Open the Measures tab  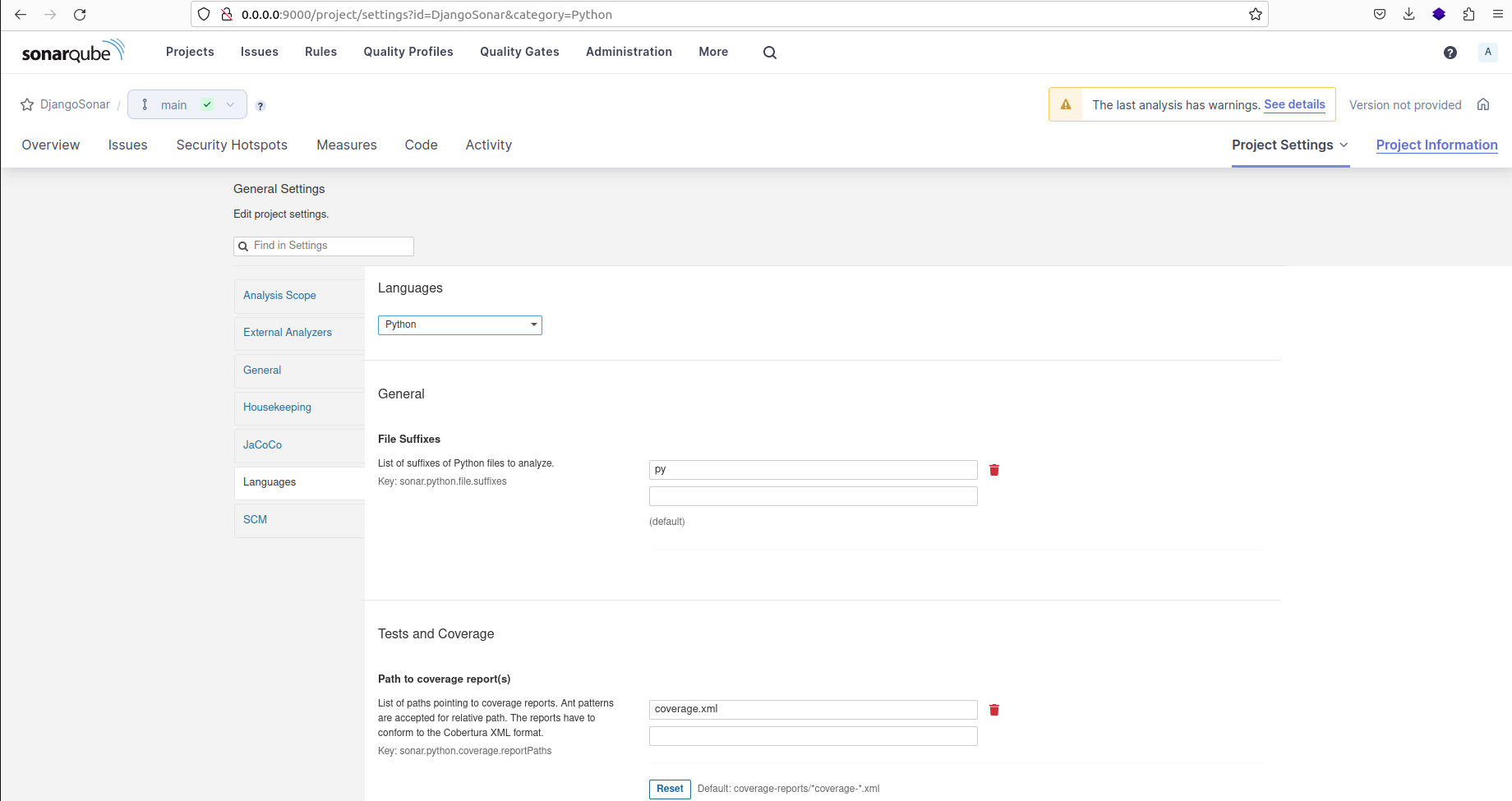(x=347, y=145)
